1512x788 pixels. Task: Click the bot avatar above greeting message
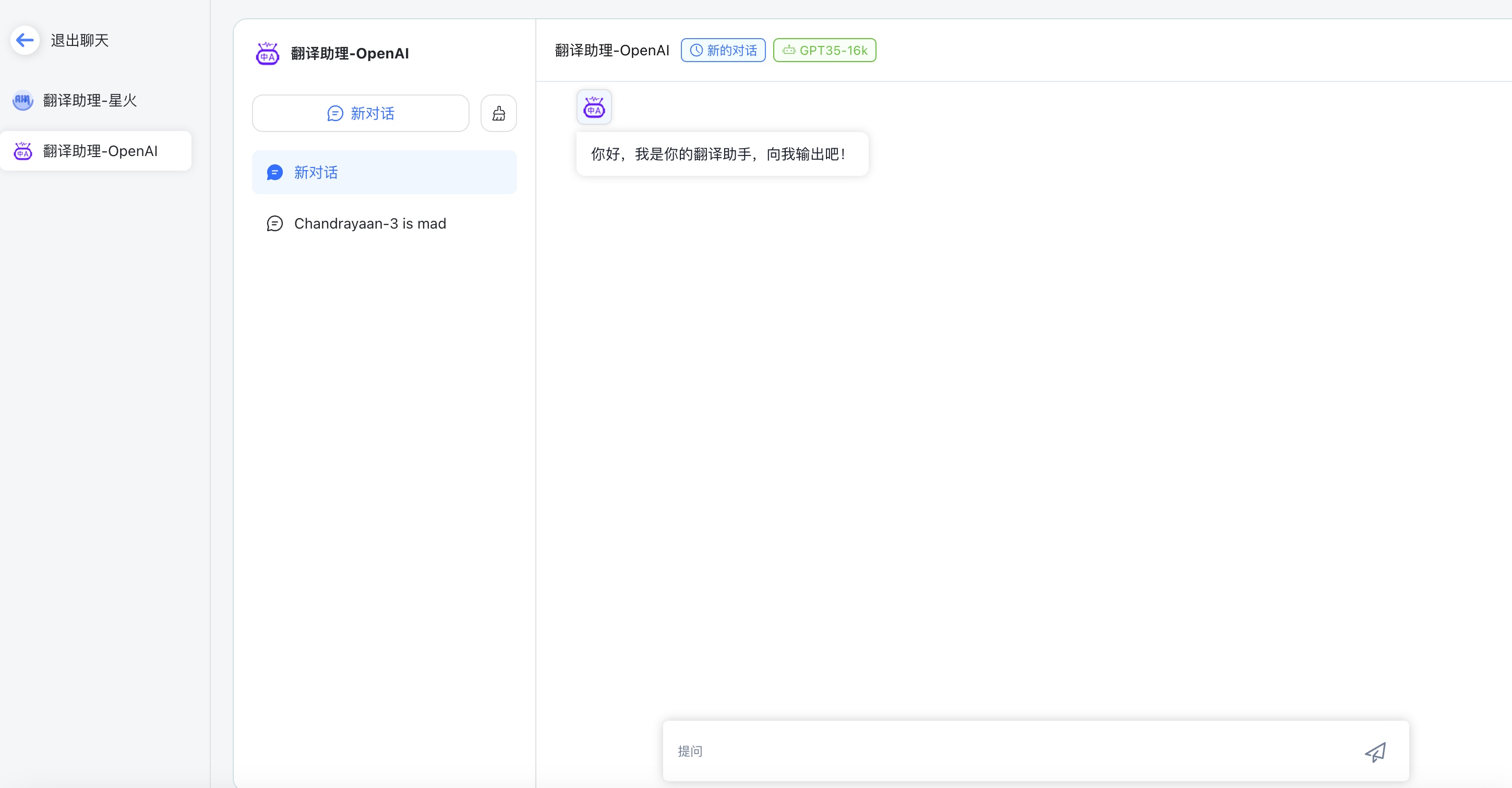point(594,107)
